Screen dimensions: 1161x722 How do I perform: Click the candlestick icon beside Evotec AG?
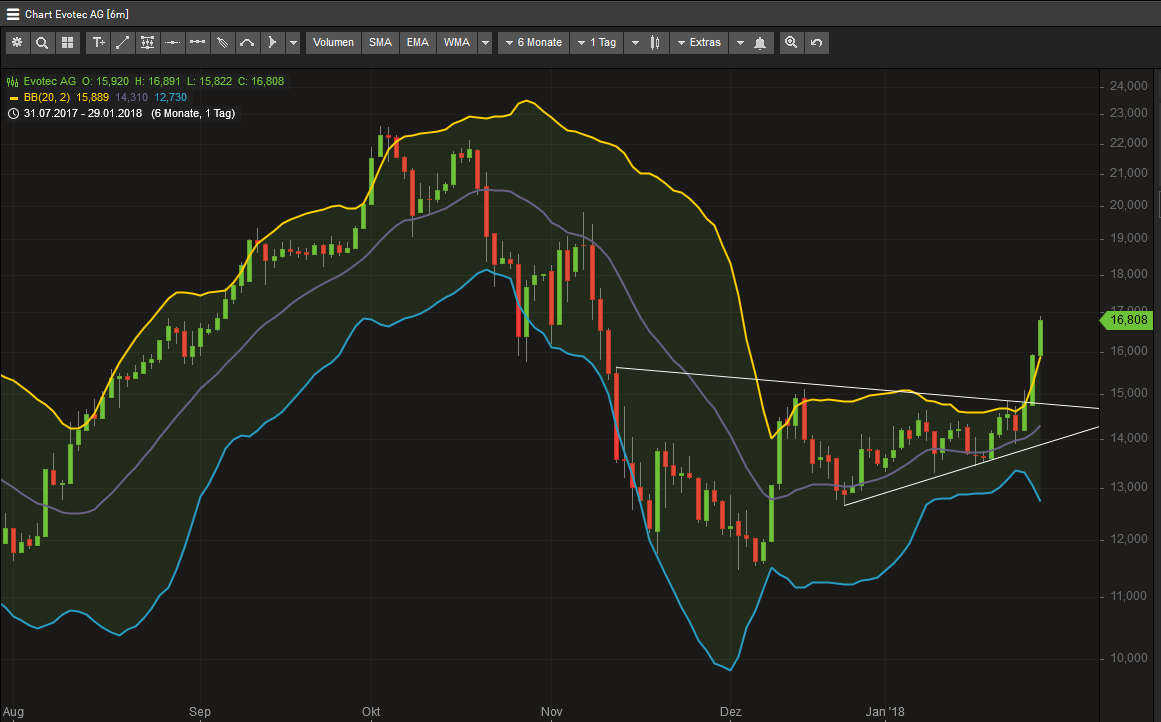click(x=13, y=81)
